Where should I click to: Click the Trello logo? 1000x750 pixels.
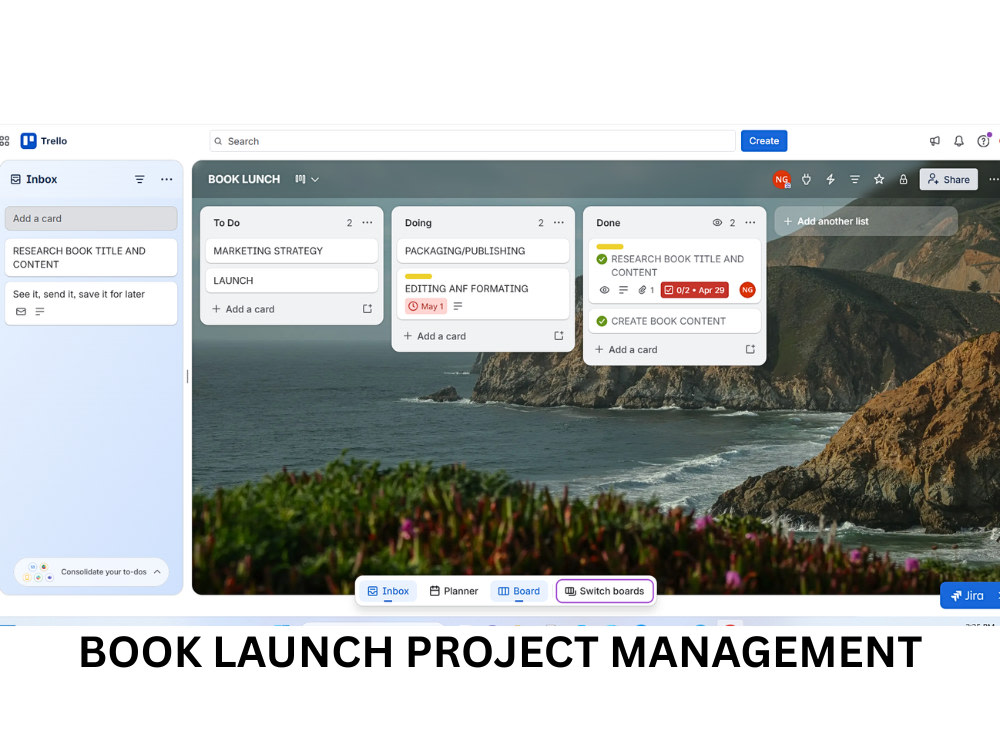coord(44,141)
